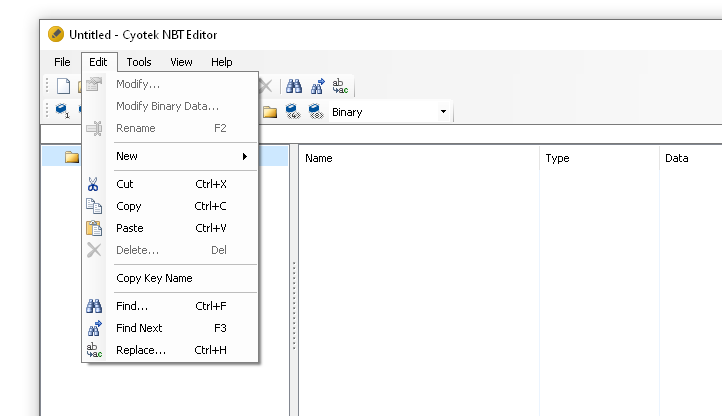Screen dimensions: 722x416
Task: Click the Rename menu entry
Action: coord(170,128)
